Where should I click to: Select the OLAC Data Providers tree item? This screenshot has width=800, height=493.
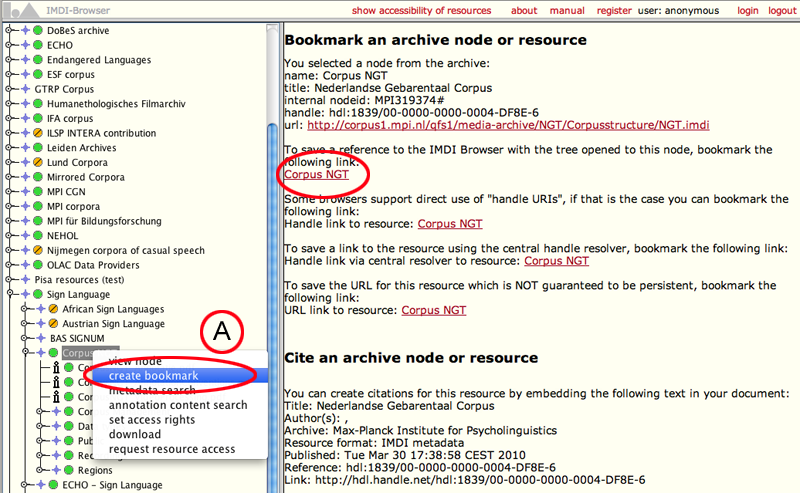[93, 265]
